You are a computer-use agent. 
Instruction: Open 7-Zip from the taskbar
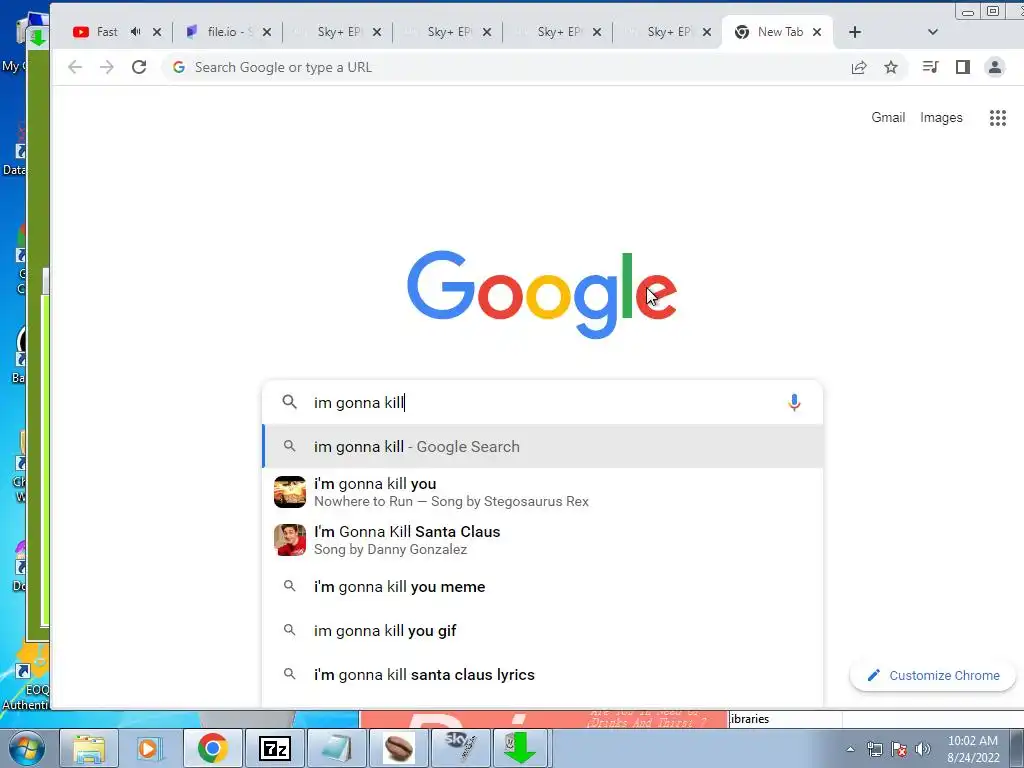click(274, 748)
